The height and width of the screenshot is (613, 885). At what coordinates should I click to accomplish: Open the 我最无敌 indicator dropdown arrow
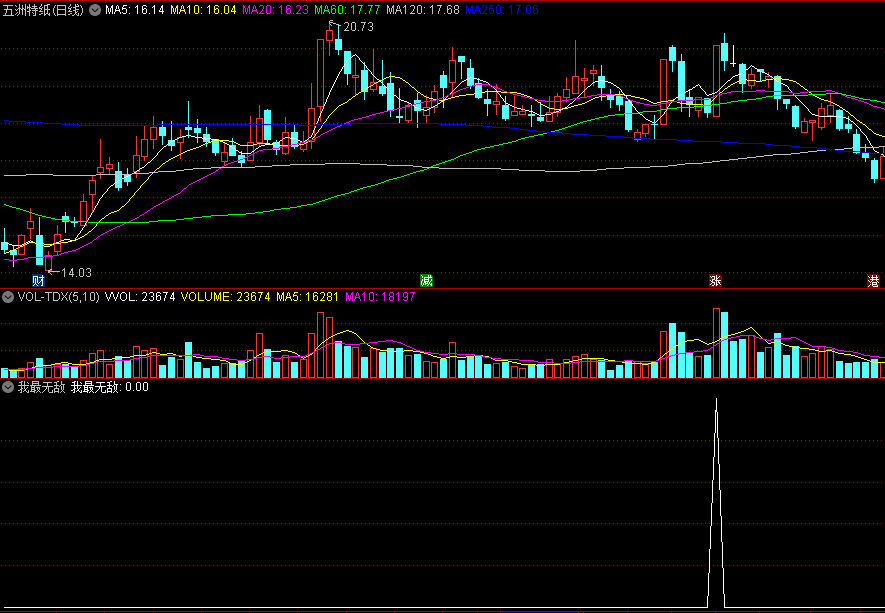(x=8, y=387)
